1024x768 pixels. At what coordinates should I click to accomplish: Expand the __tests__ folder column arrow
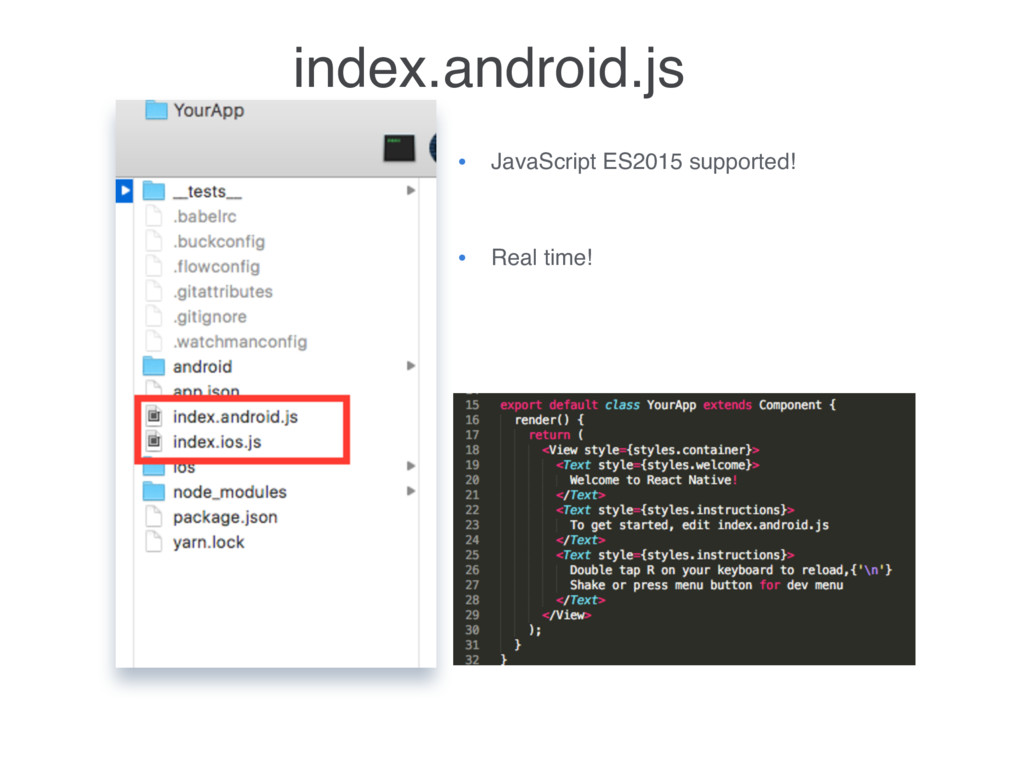point(411,191)
